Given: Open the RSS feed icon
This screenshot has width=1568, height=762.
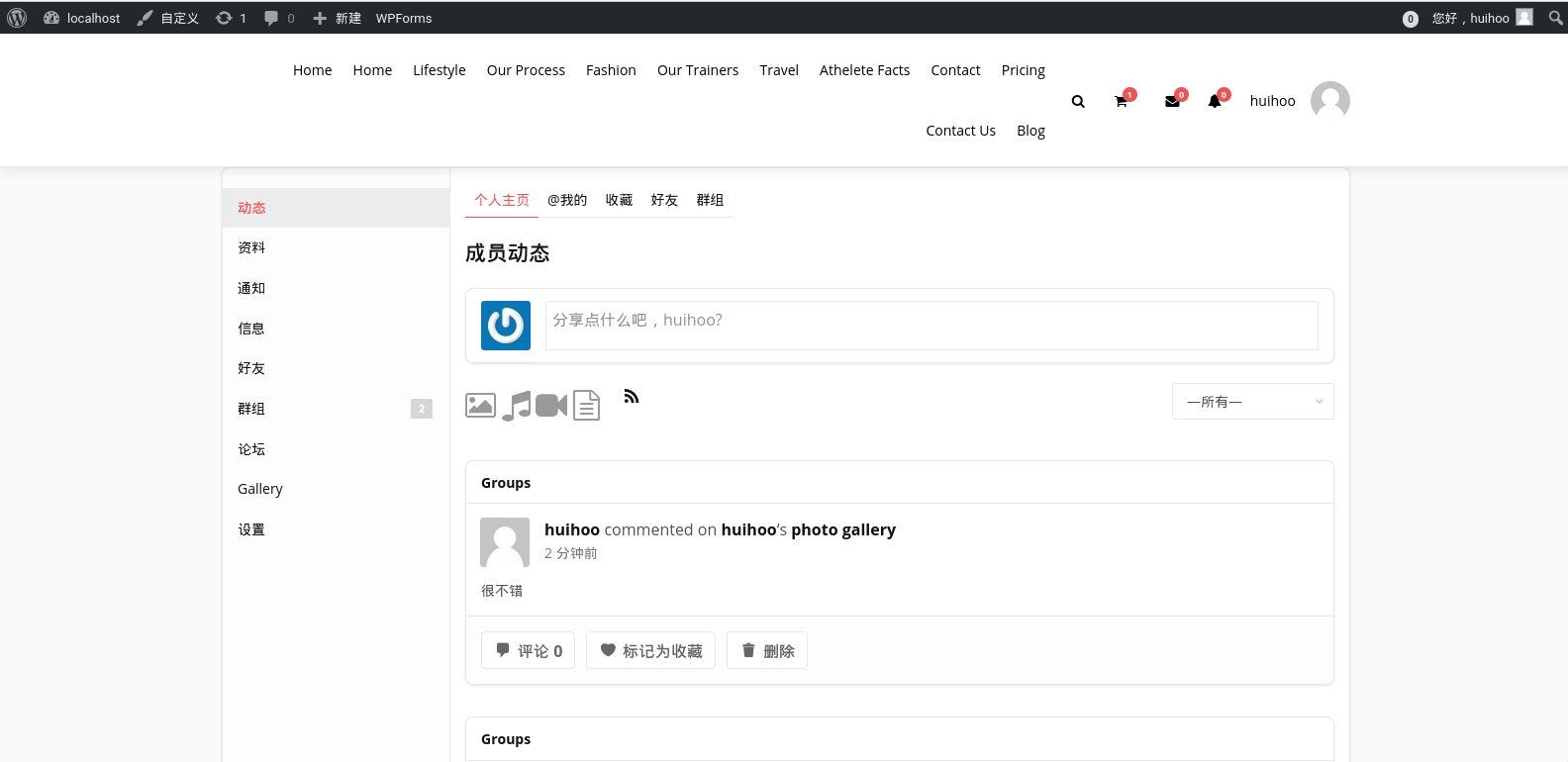Looking at the screenshot, I should click(x=632, y=397).
